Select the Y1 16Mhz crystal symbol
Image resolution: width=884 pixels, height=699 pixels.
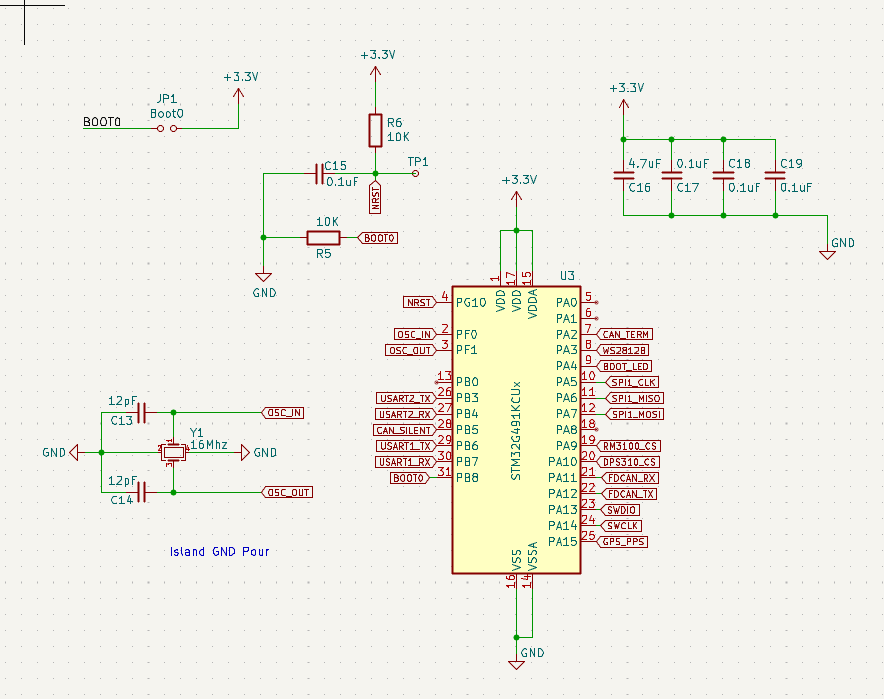[173, 452]
